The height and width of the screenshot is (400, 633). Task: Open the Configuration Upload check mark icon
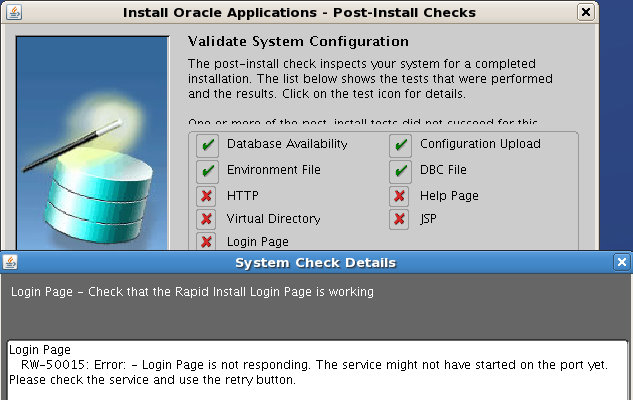(x=400, y=144)
